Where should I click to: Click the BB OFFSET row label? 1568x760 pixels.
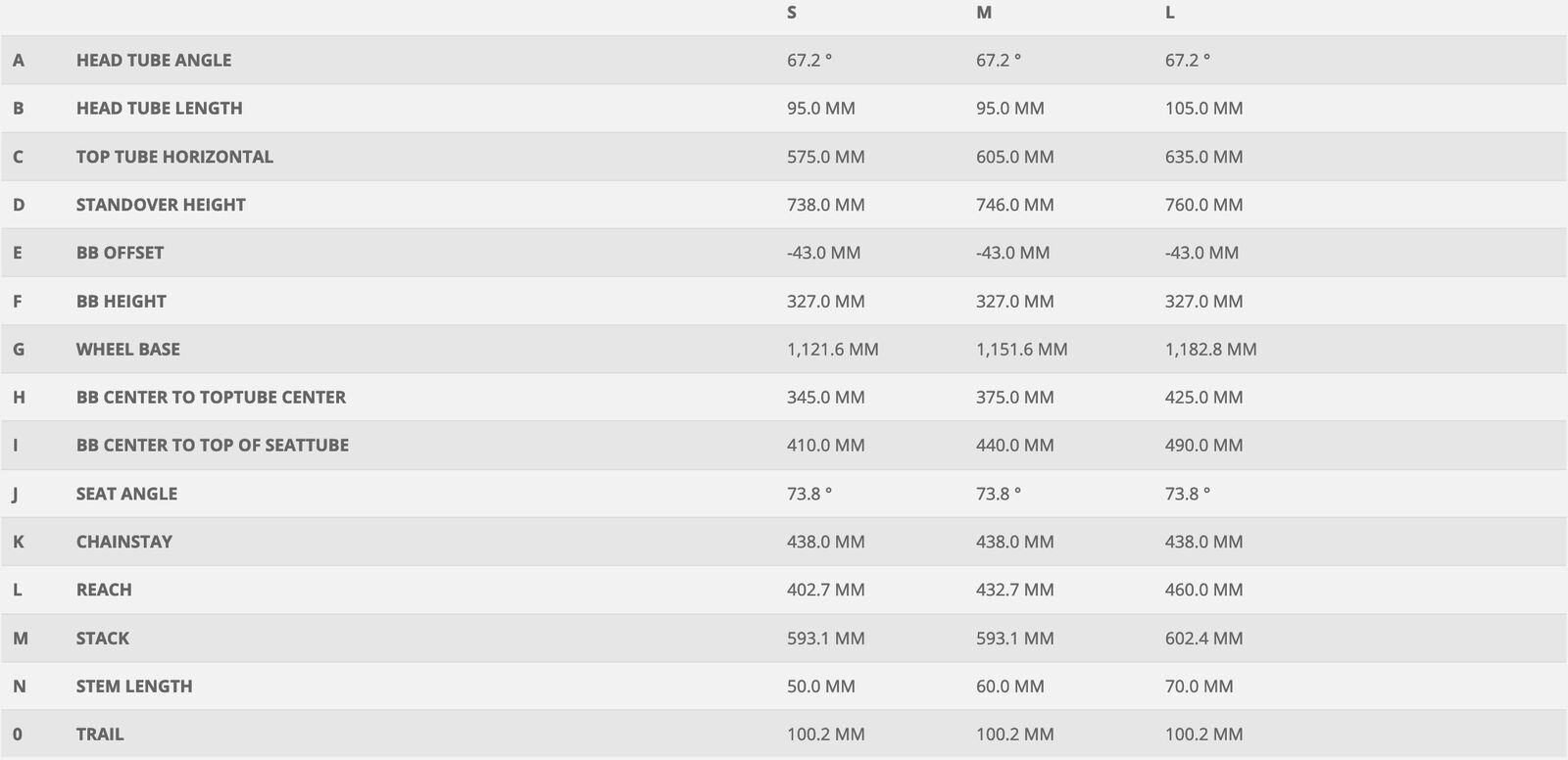click(120, 253)
